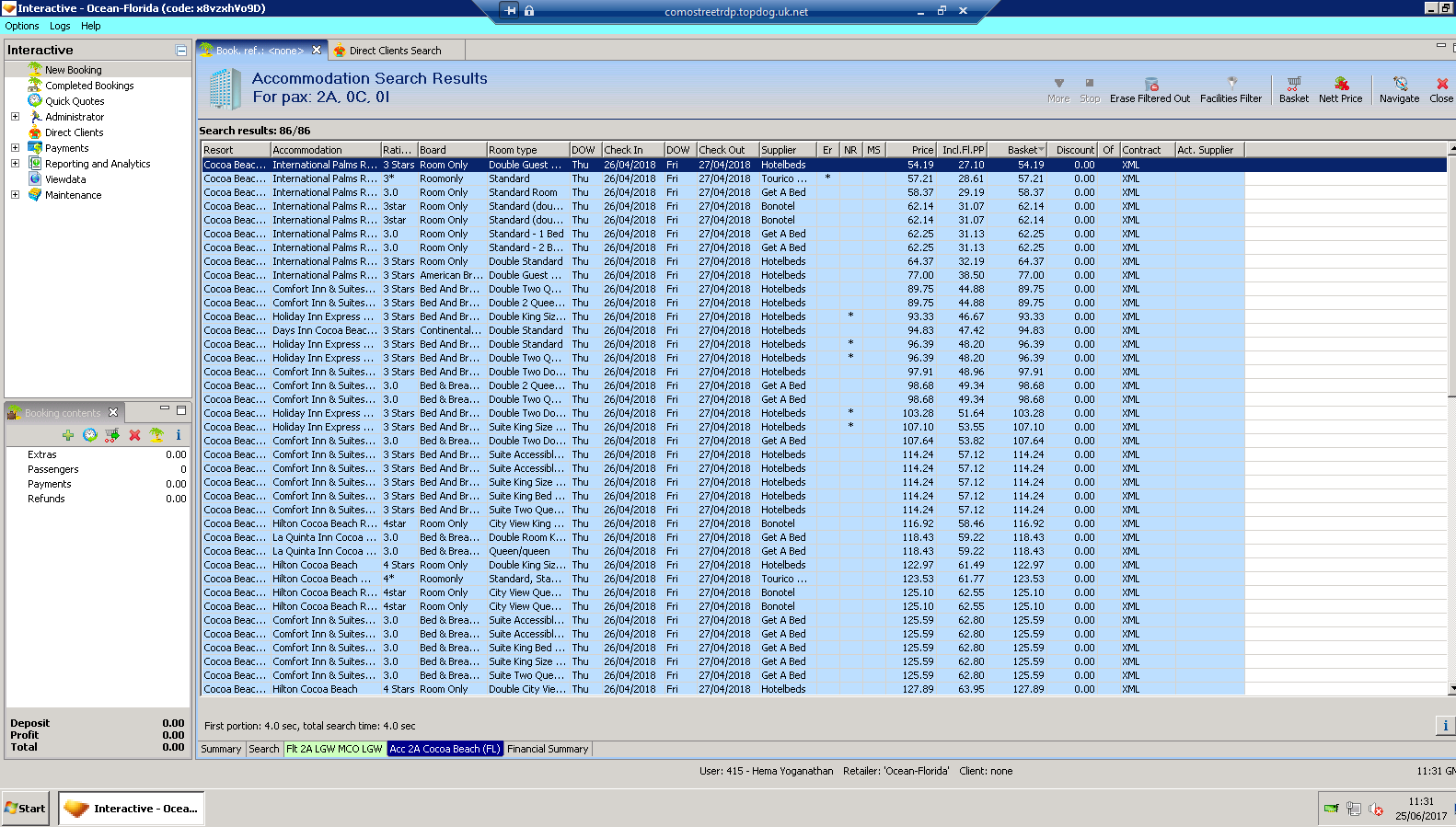Click red X delete icon in Booking contents

pos(134,435)
